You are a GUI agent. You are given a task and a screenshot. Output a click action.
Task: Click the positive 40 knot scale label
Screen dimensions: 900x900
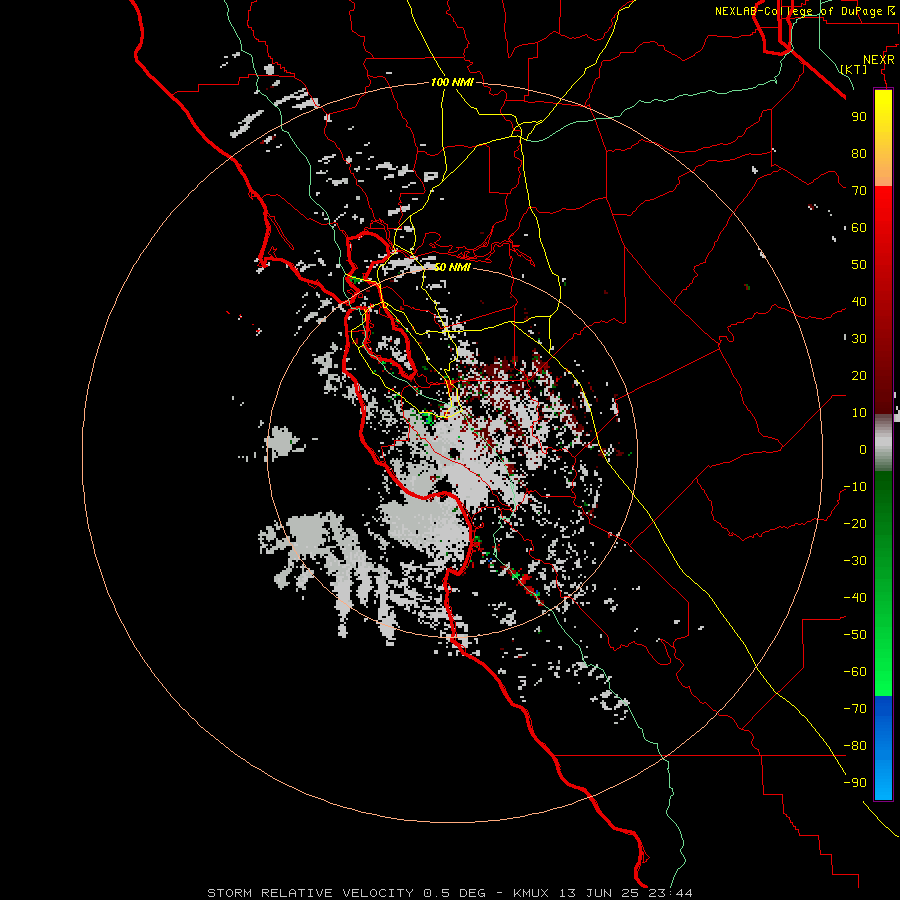click(x=859, y=301)
